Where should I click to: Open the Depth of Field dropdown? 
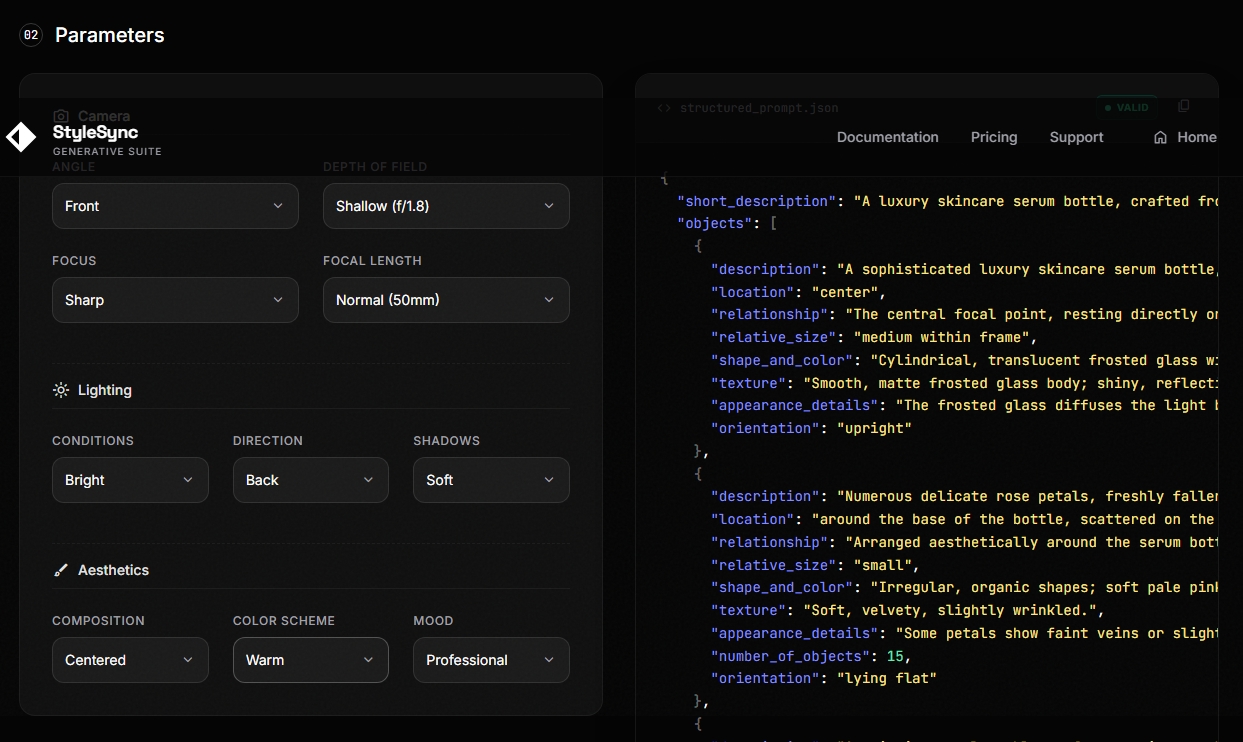pyautogui.click(x=446, y=206)
